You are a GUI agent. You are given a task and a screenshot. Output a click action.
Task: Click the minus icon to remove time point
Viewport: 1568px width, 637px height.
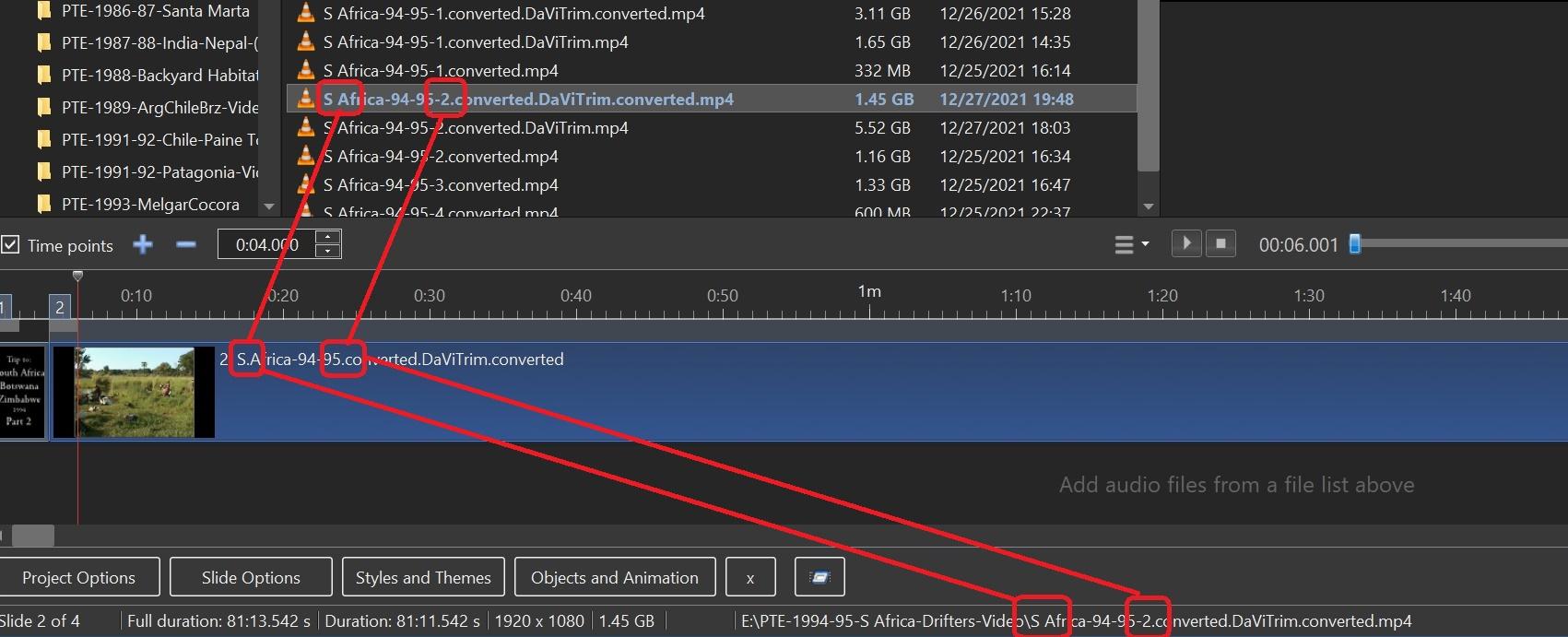[186, 244]
